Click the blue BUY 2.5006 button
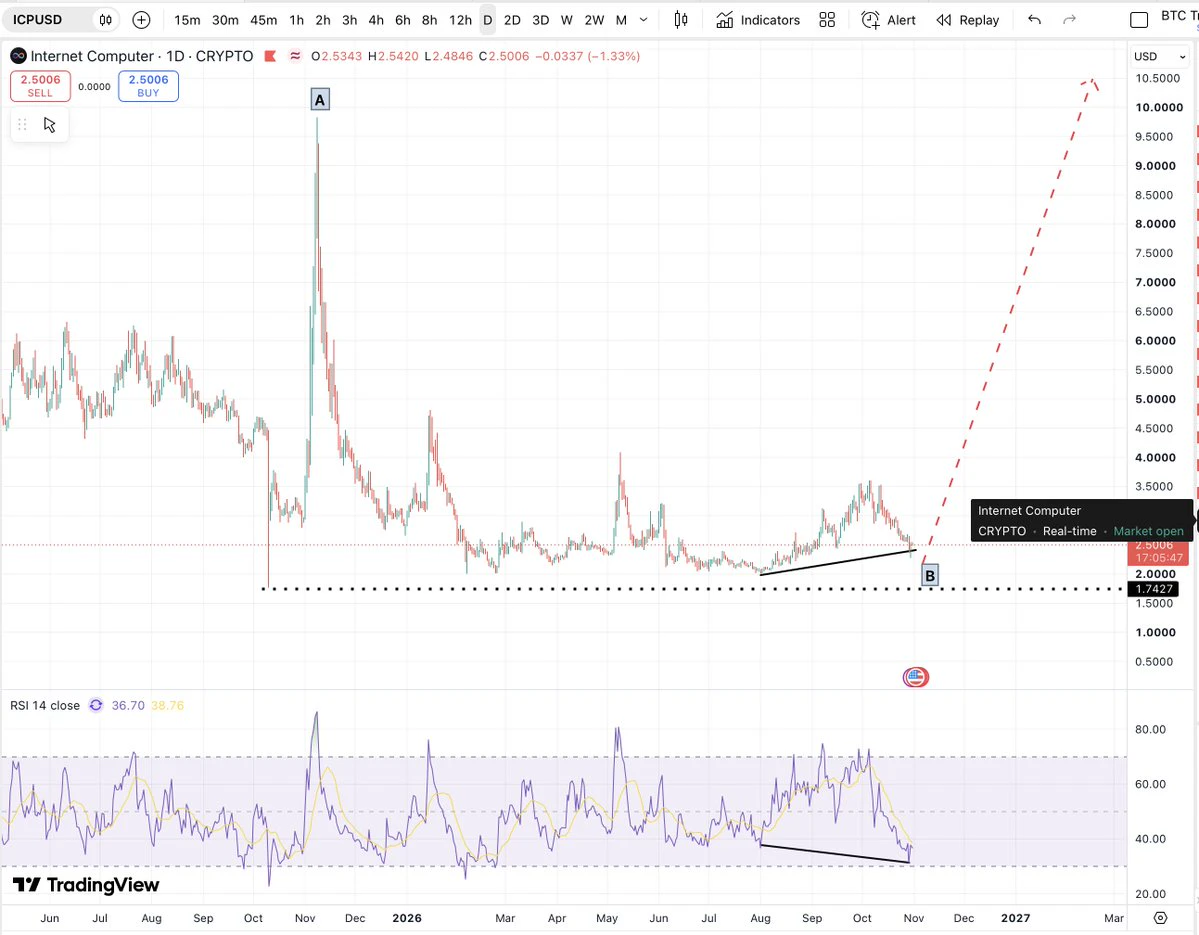The width and height of the screenshot is (1199, 935). pyautogui.click(x=148, y=86)
